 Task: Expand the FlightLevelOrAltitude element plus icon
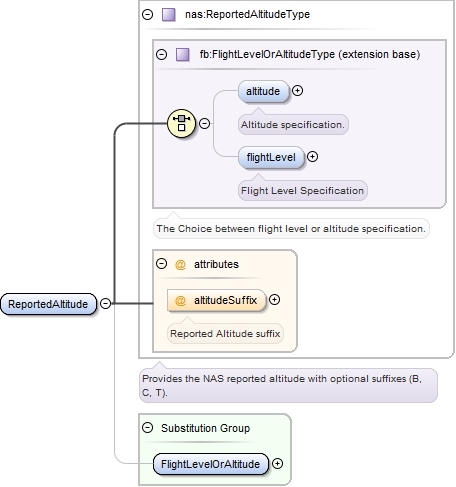click(277, 463)
